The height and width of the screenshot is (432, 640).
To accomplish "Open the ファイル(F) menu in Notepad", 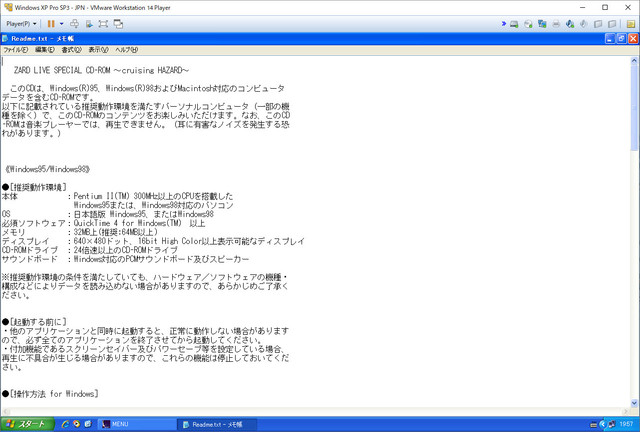I will pyautogui.click(x=16, y=50).
